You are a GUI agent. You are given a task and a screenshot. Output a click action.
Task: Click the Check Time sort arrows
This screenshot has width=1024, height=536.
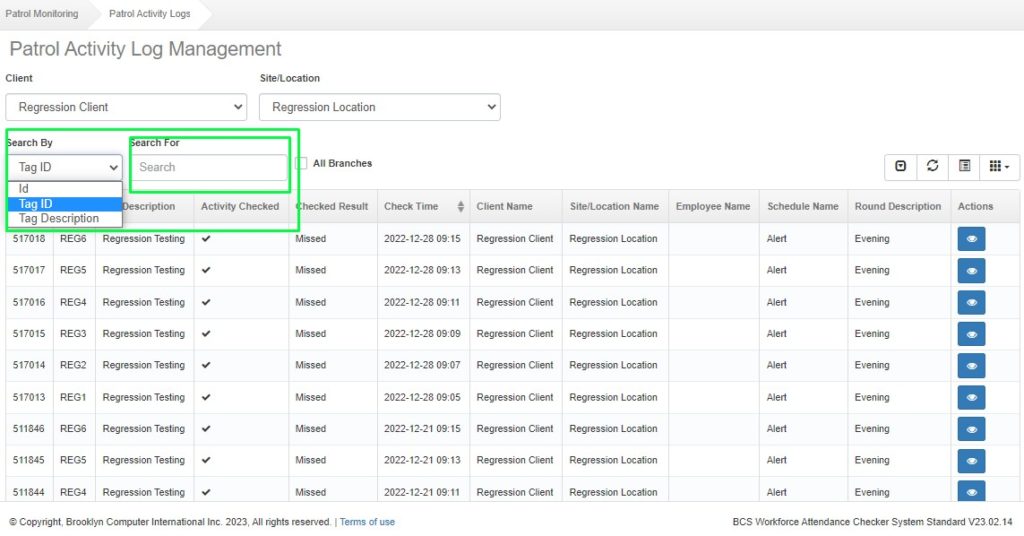coord(460,207)
